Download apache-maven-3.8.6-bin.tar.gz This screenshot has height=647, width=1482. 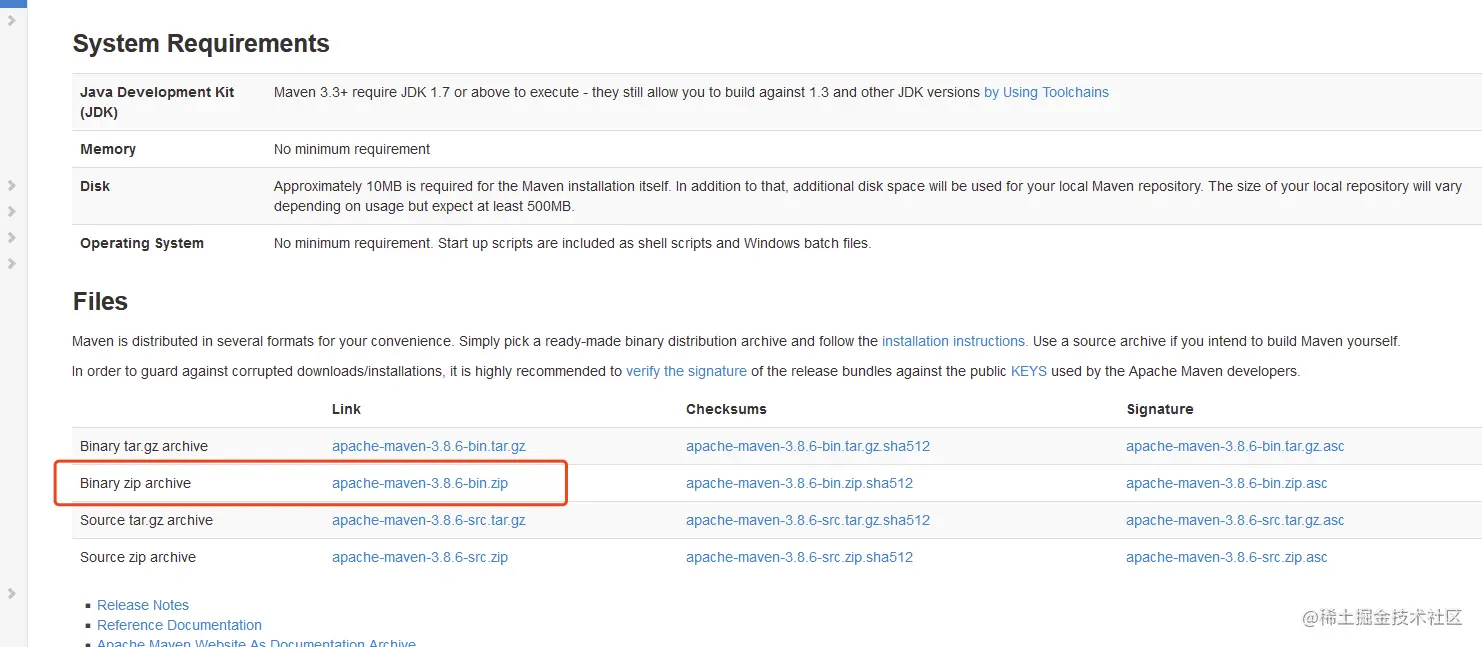429,446
